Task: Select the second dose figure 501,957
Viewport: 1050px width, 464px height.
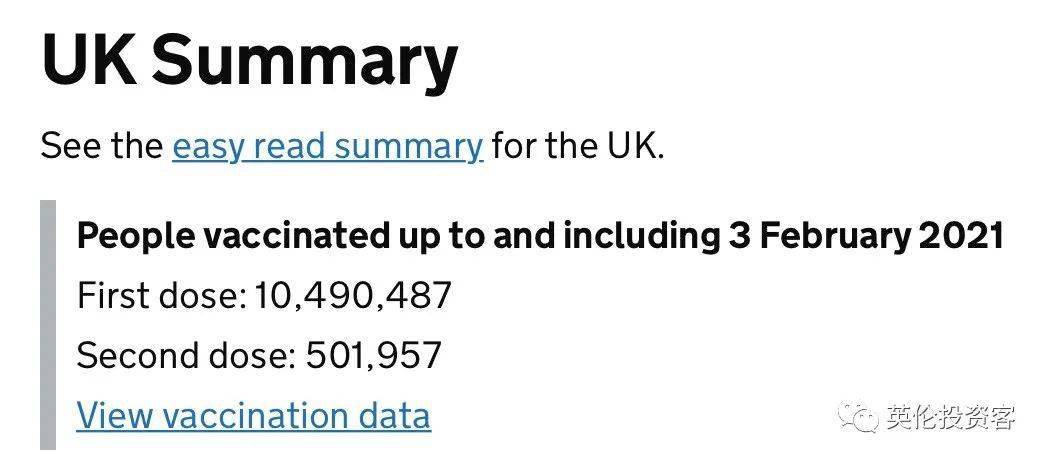Action: click(373, 356)
